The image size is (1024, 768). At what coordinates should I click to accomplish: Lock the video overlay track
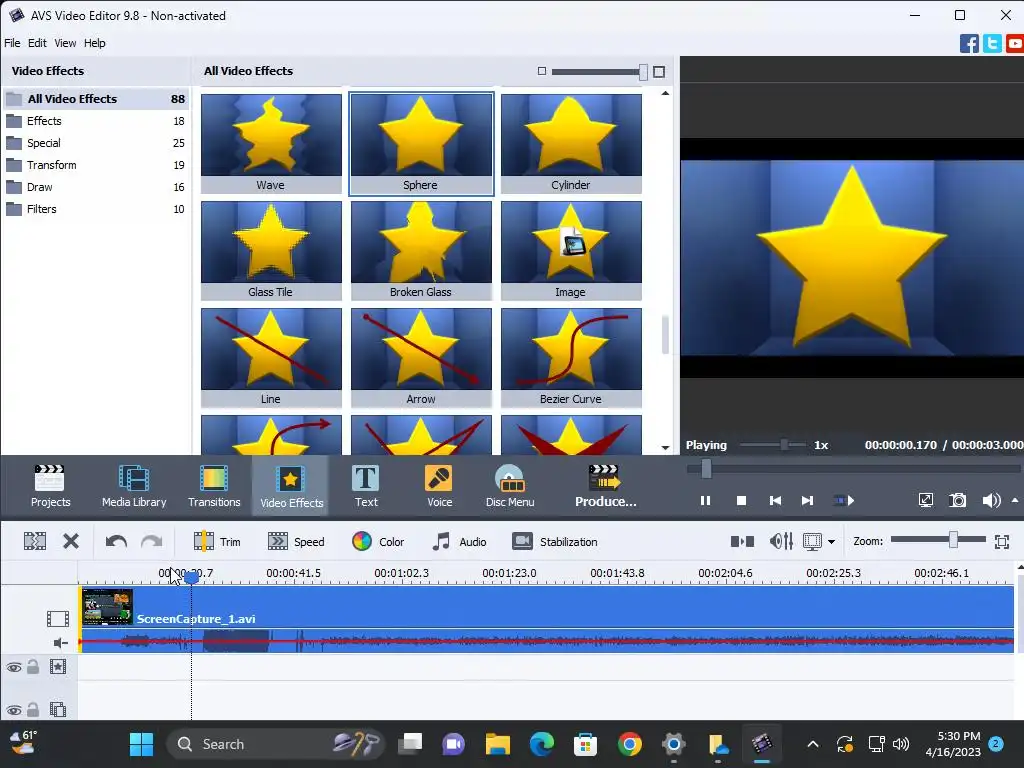(x=33, y=709)
